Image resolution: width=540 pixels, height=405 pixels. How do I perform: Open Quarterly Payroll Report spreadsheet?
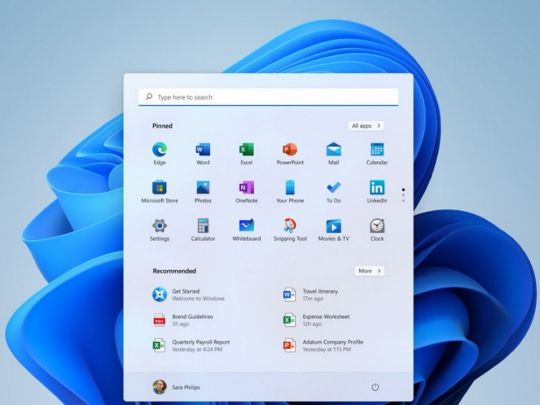coord(191,345)
